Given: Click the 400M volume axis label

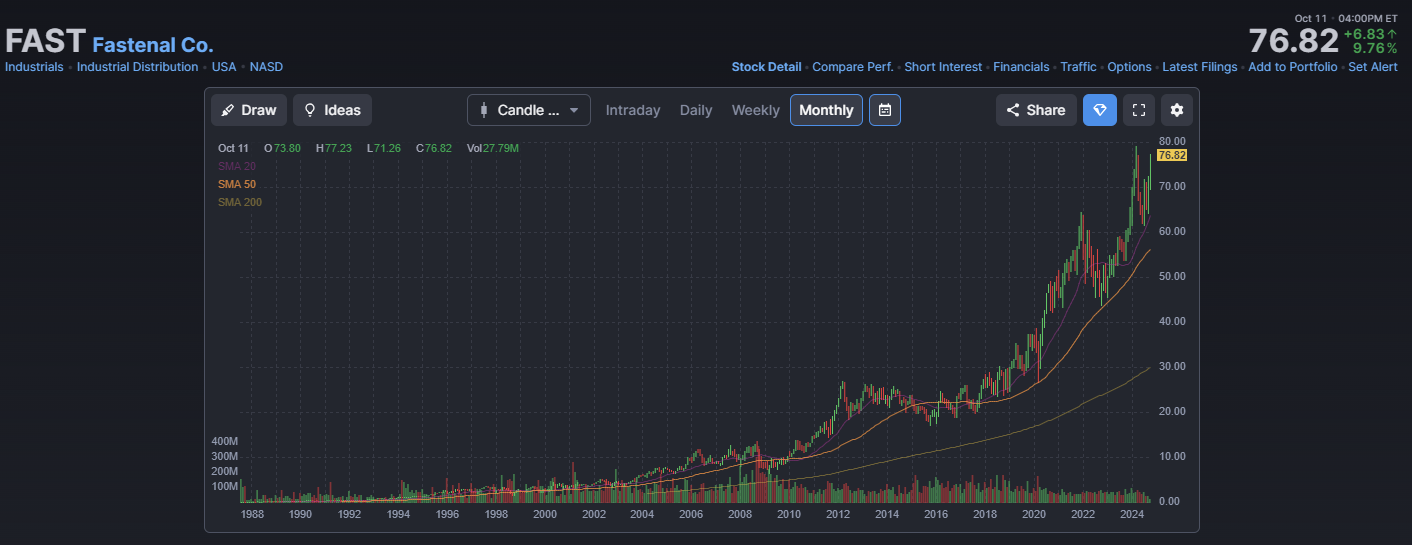Looking at the screenshot, I should pos(224,441).
